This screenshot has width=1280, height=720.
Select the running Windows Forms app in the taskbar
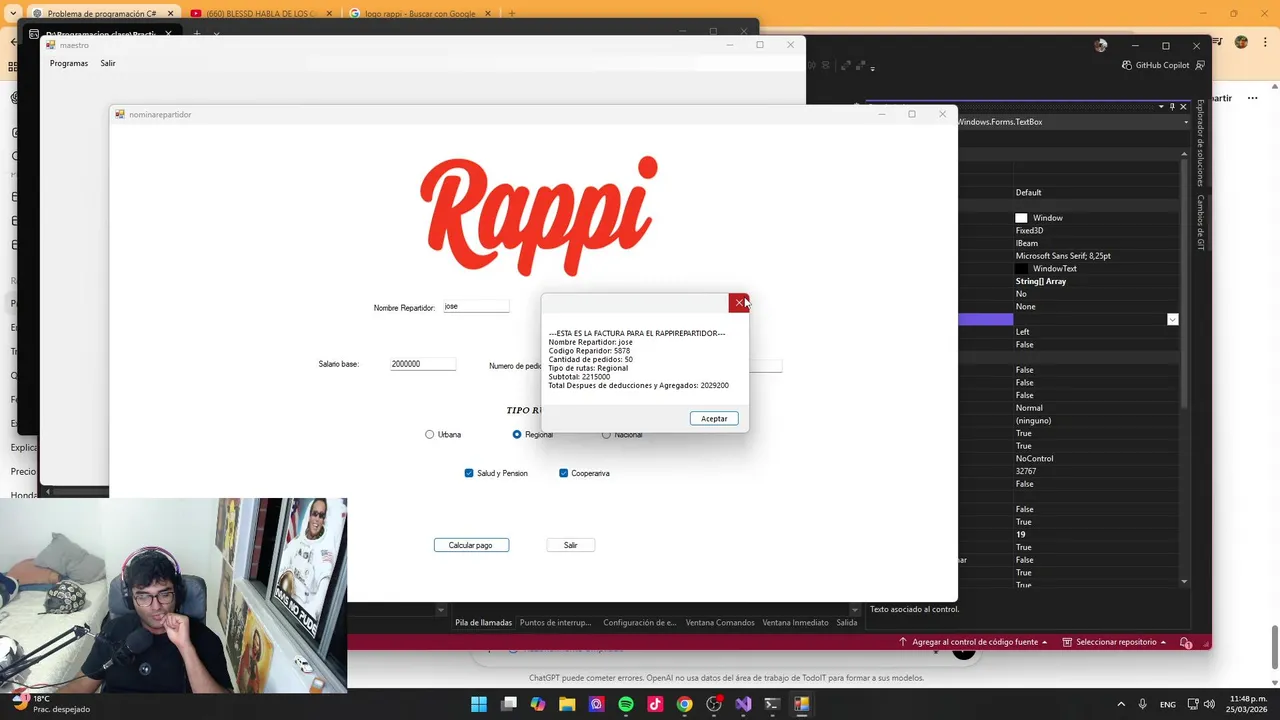[x=801, y=704]
